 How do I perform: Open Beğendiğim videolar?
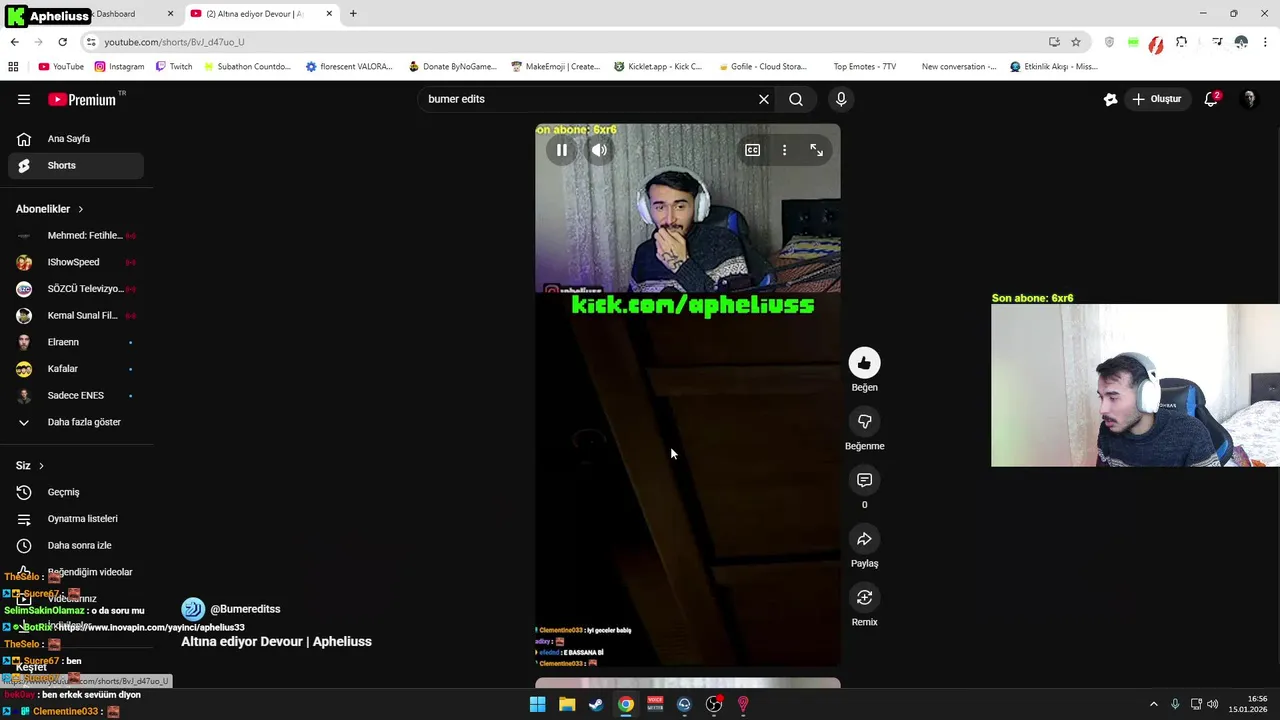click(76, 572)
